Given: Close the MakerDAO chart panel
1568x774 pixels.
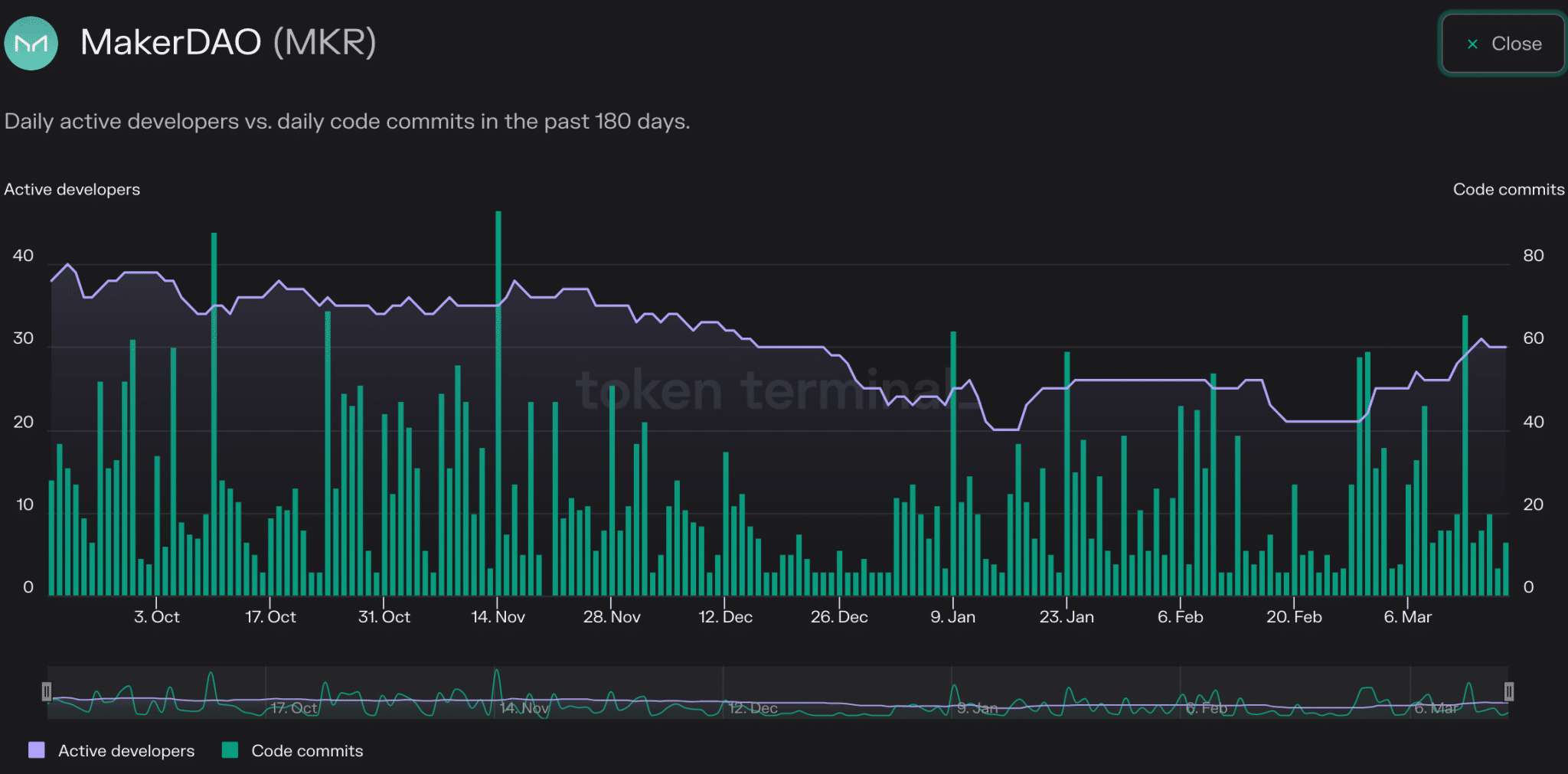Looking at the screenshot, I should 1503,44.
